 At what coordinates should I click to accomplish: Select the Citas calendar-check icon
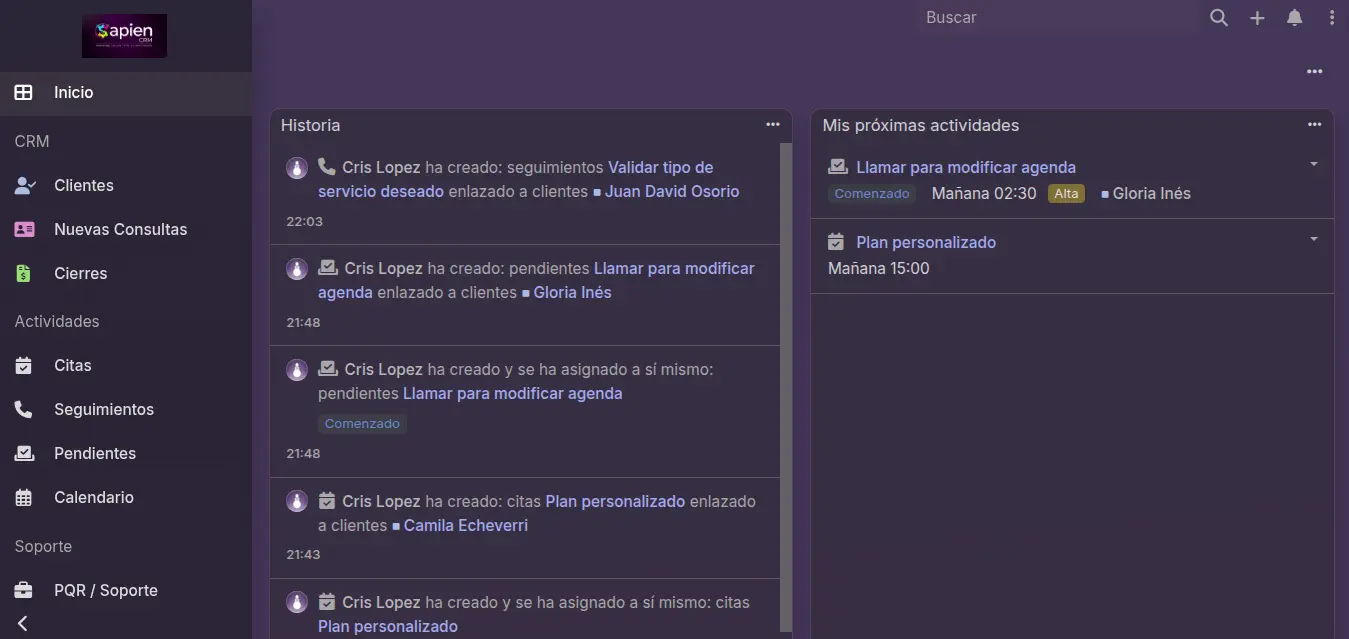(x=23, y=365)
